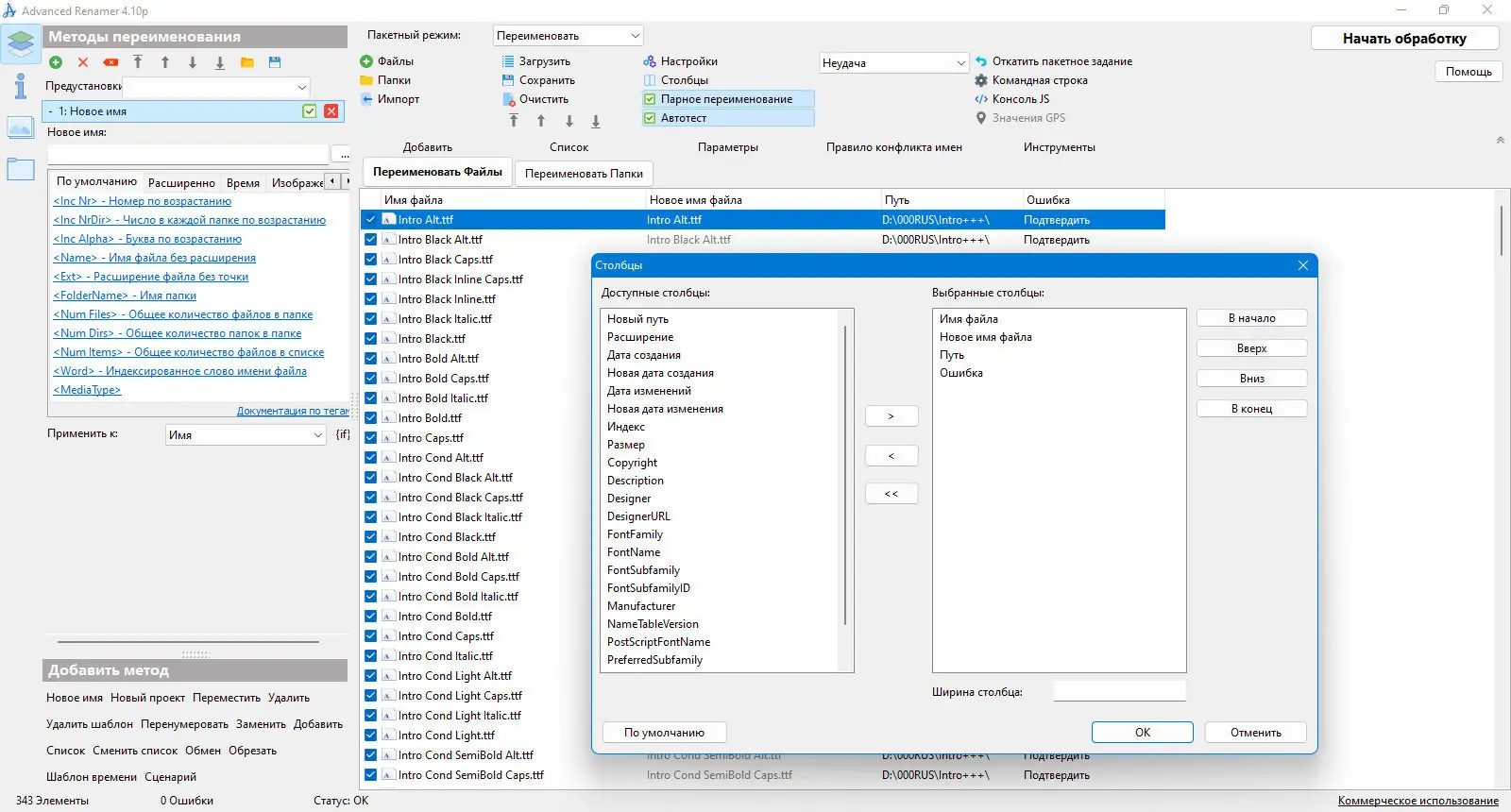Collapse the ribbon with top-right chevron
The image size is (1511, 812).
1500,140
